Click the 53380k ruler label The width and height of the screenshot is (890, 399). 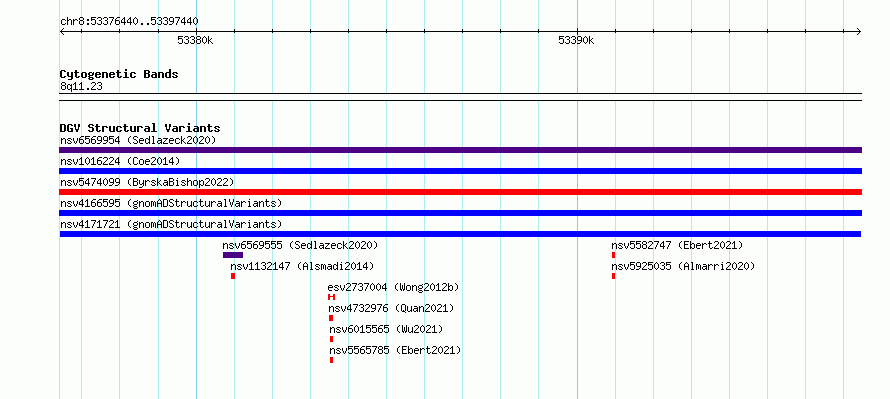tap(195, 40)
